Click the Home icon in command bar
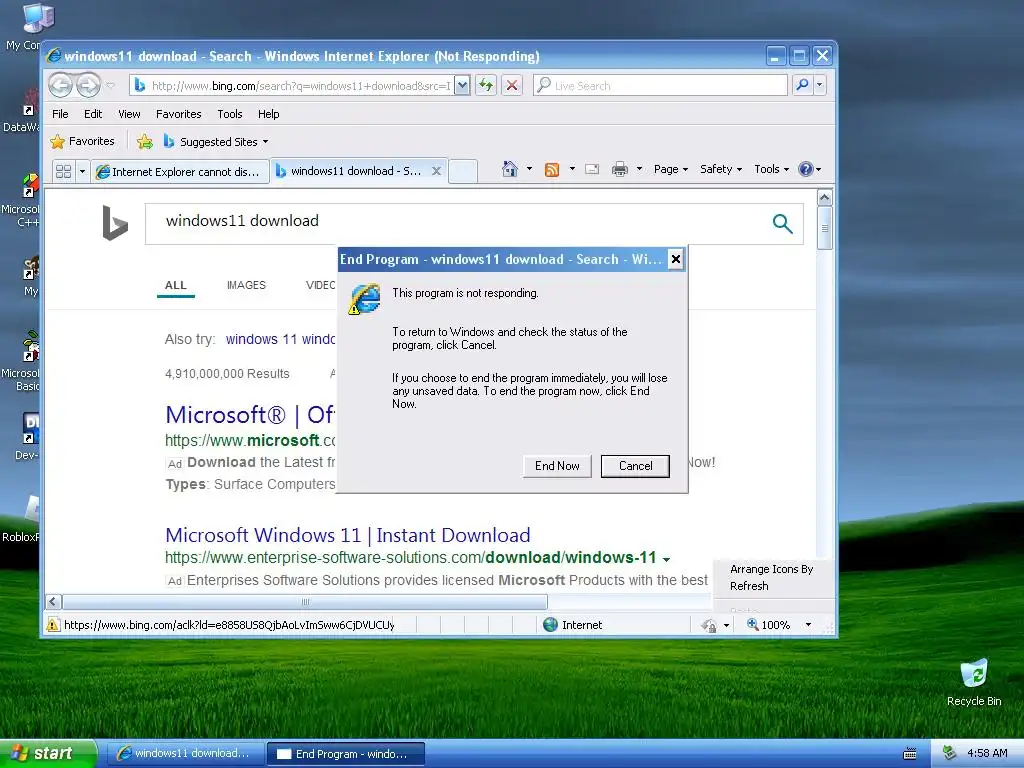 pos(509,169)
